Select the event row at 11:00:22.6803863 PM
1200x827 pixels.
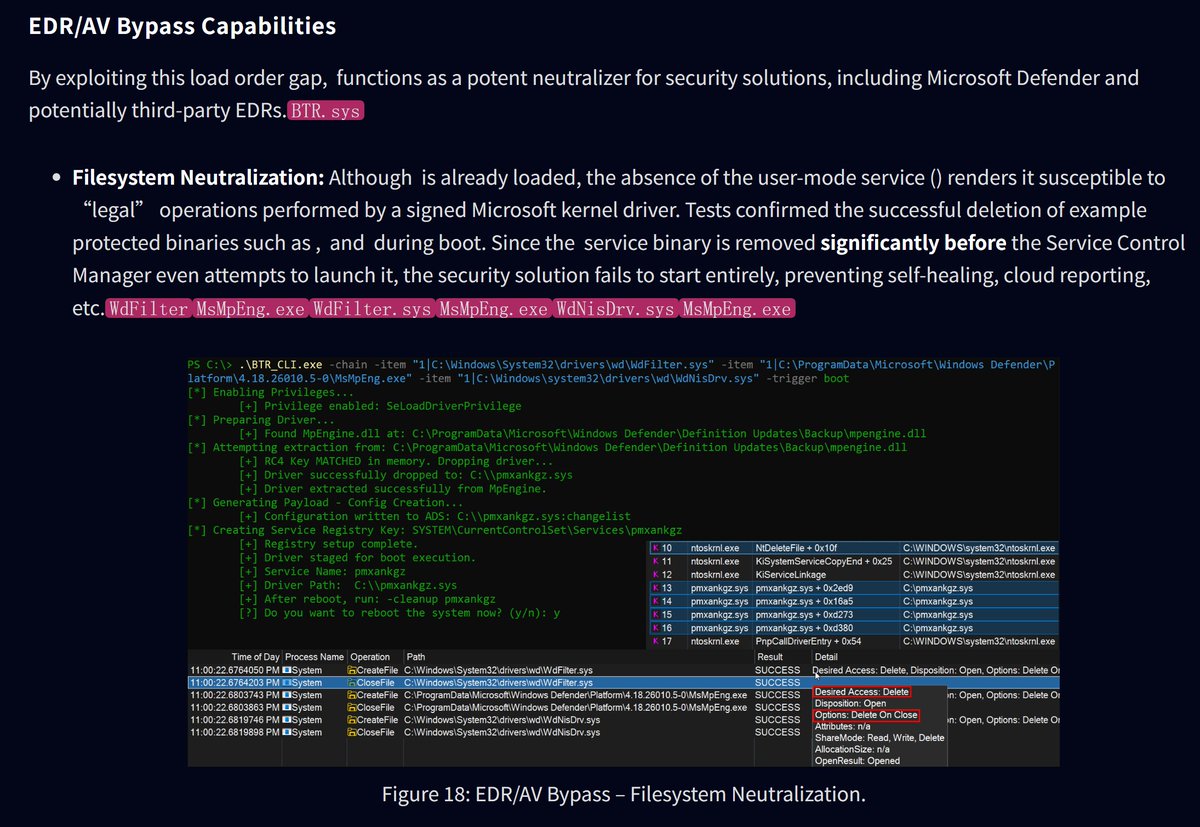(x=622, y=707)
